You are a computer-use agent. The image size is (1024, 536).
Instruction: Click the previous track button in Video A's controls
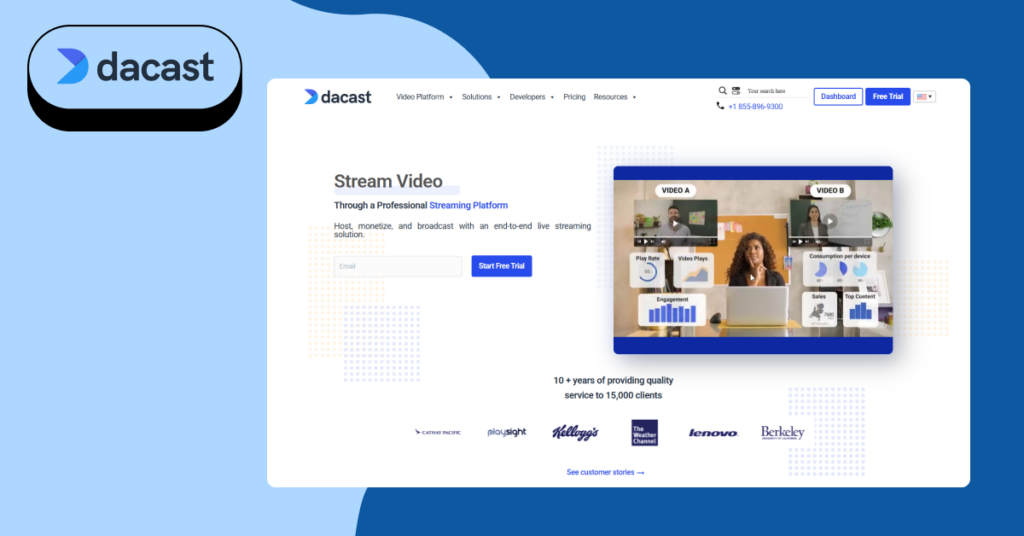(x=639, y=242)
